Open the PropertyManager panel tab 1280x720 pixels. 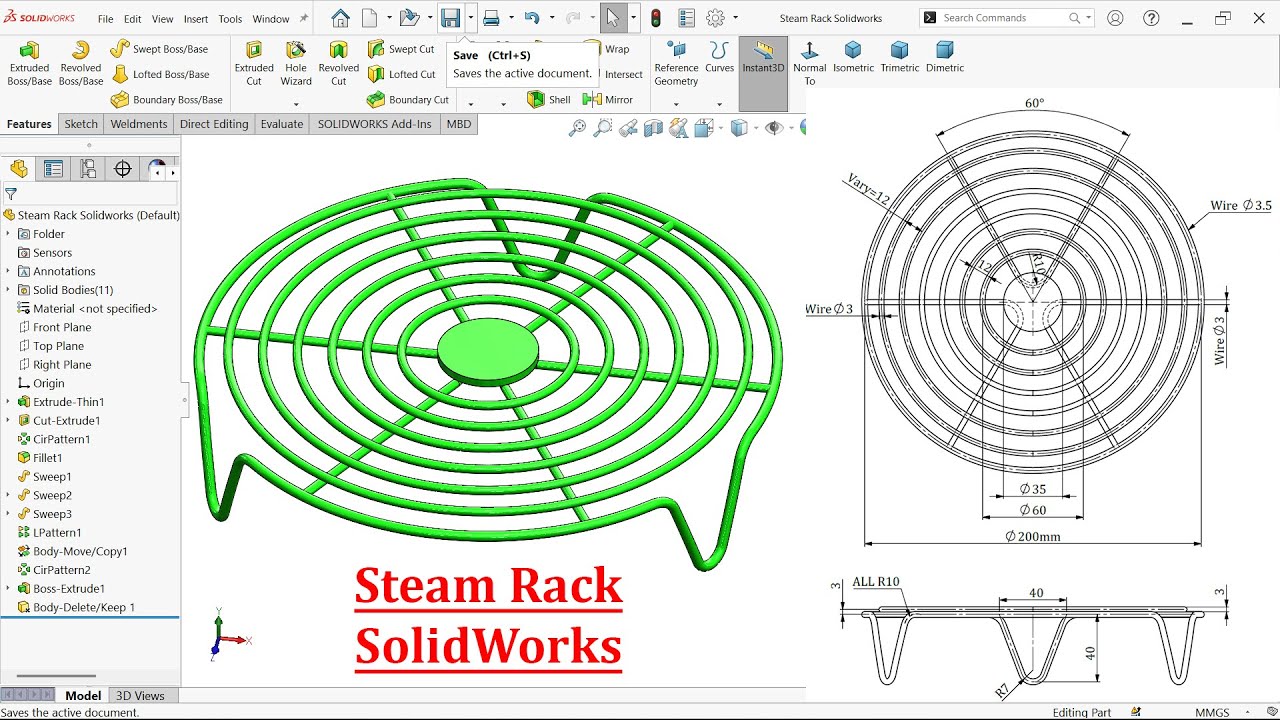coord(54,169)
